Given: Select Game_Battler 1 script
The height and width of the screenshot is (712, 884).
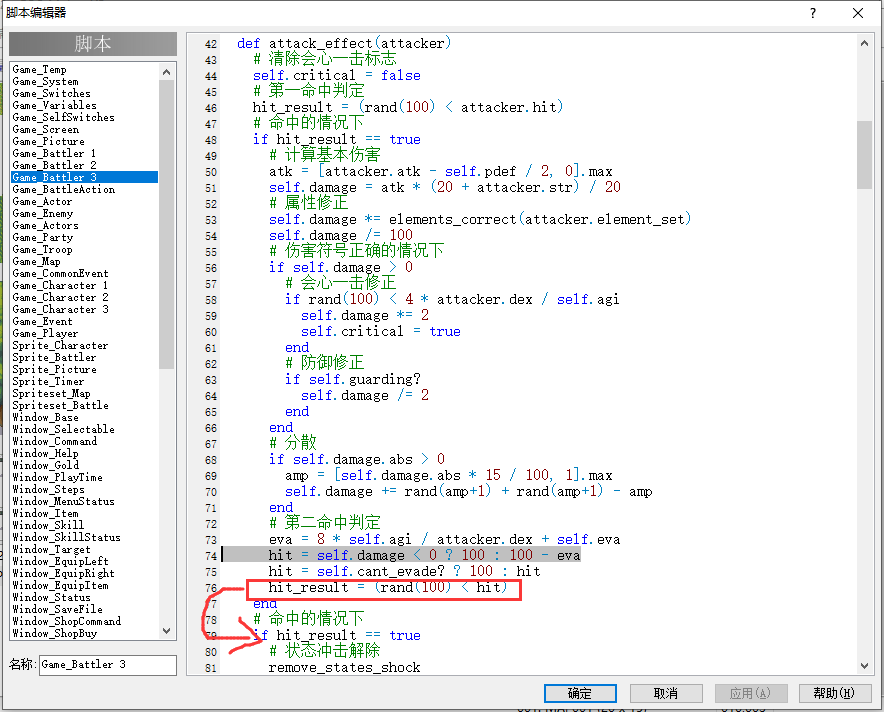Looking at the screenshot, I should [54, 153].
